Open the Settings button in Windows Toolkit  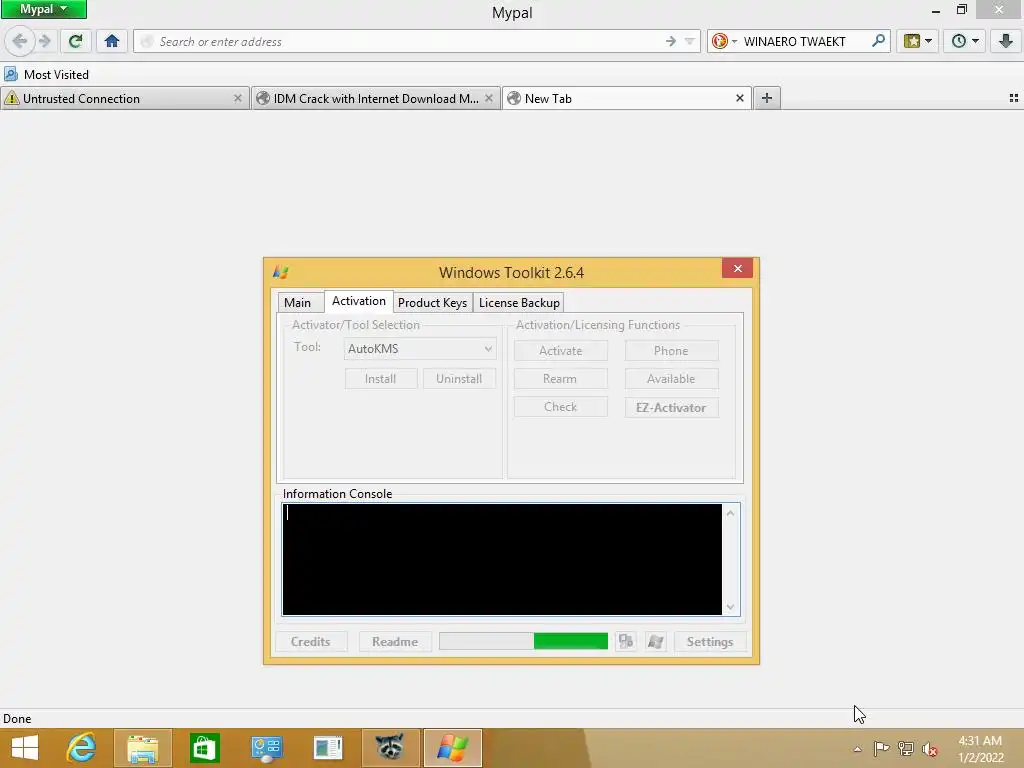710,642
